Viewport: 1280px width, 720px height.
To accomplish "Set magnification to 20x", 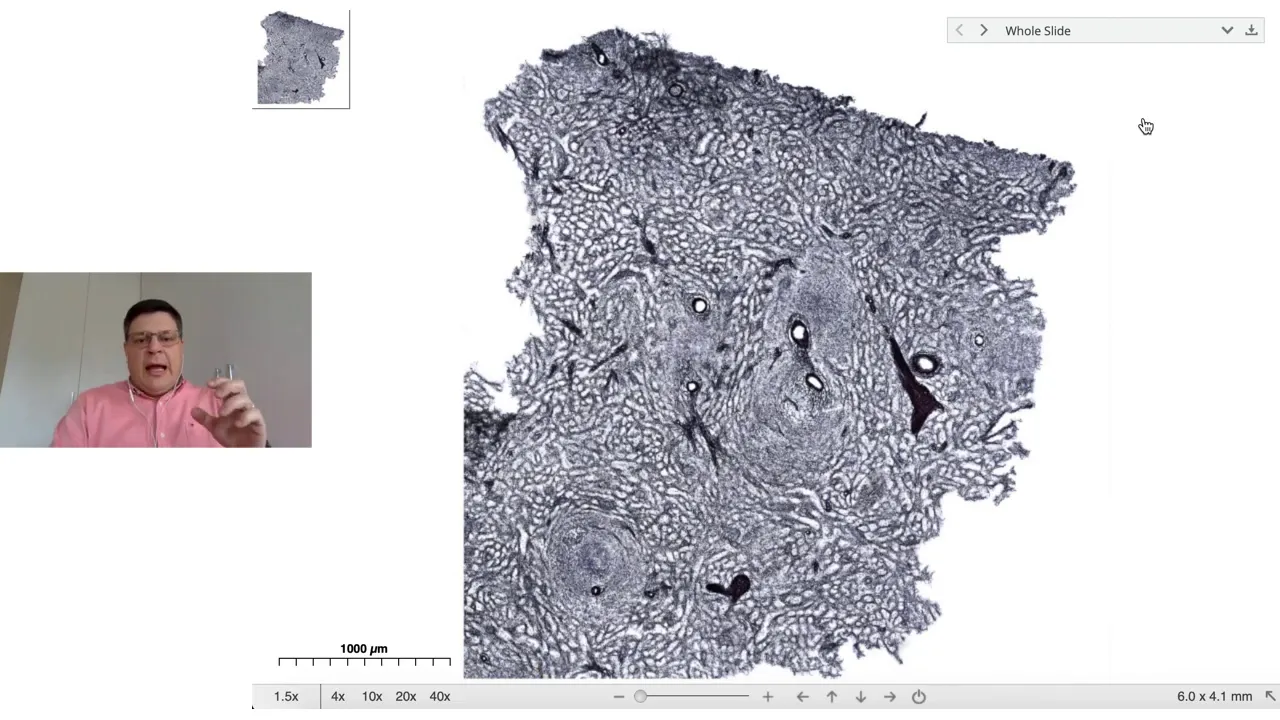I will (x=406, y=696).
